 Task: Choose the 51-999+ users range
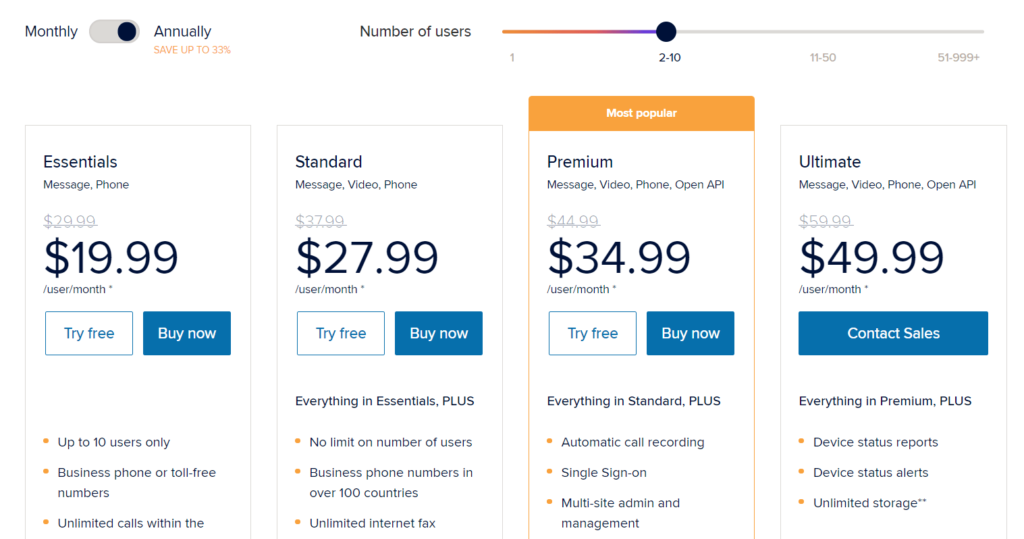pos(958,57)
